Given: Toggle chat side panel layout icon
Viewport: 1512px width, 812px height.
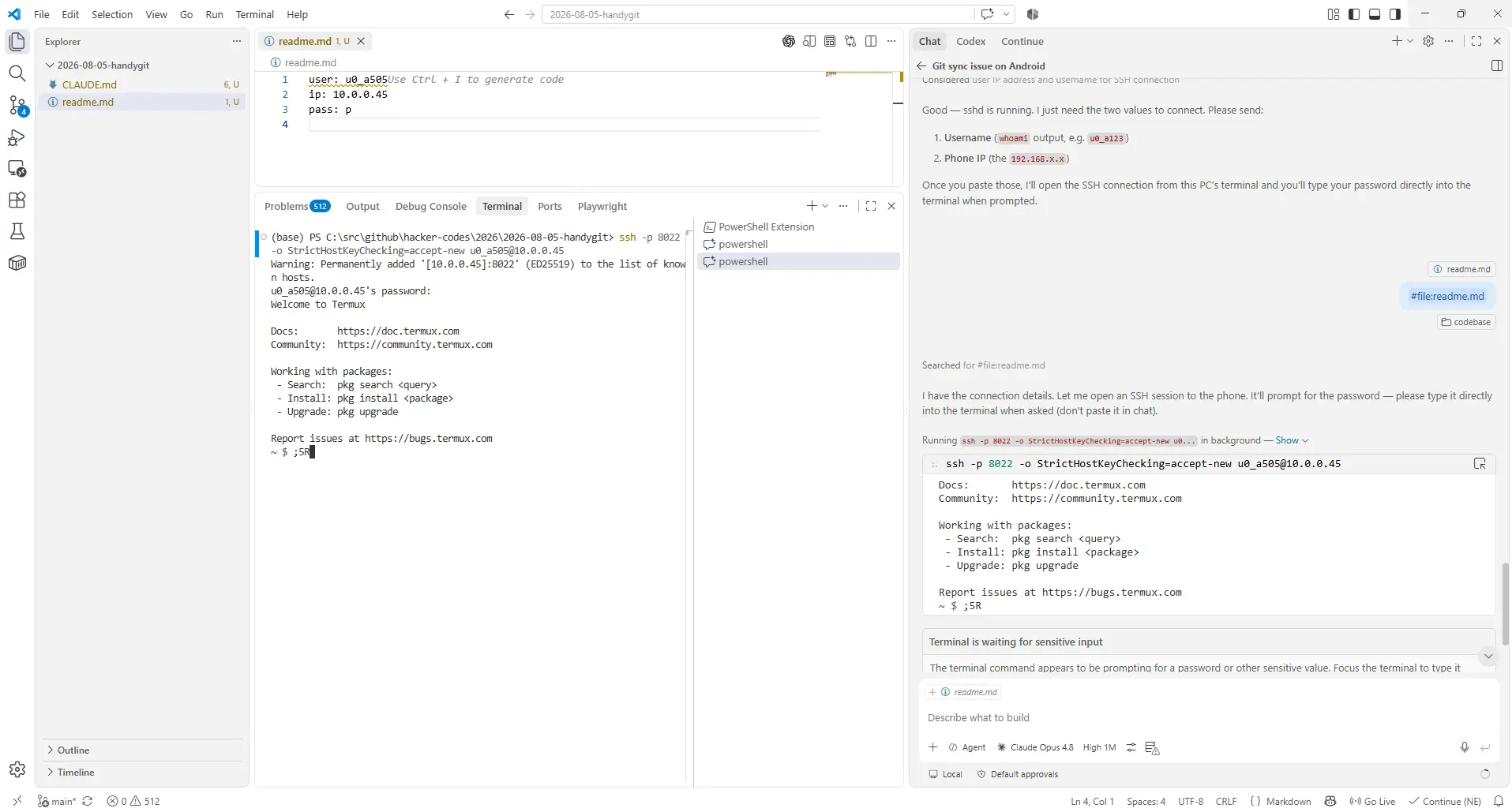Looking at the screenshot, I should pos(1496,66).
